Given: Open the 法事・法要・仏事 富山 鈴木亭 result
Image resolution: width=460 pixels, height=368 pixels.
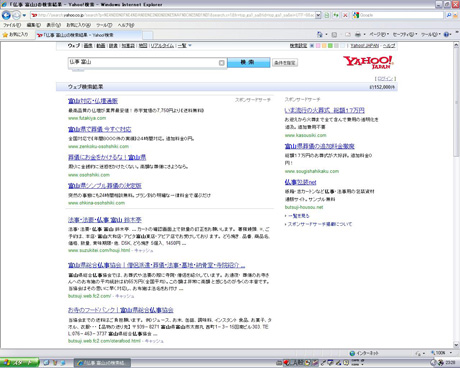Looking at the screenshot, I should pyautogui.click(x=105, y=220).
